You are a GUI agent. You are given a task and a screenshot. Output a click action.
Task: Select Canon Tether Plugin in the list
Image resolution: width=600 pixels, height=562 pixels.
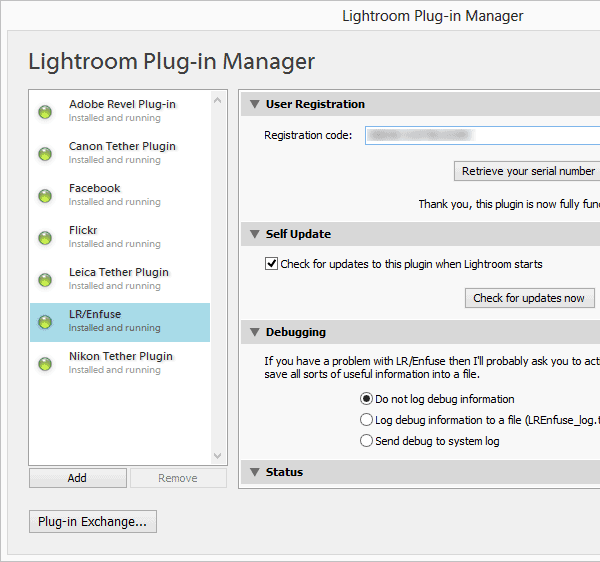pyautogui.click(x=120, y=153)
